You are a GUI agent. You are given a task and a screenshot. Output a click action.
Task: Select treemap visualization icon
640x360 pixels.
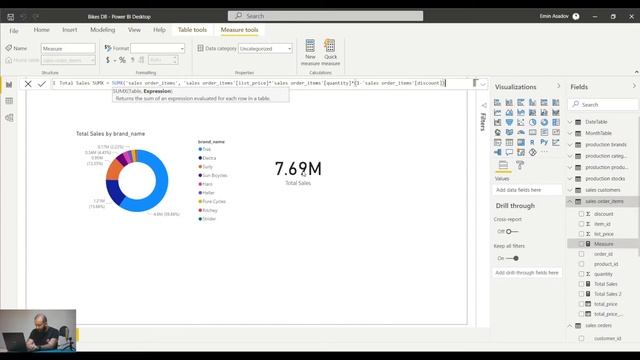point(556,122)
